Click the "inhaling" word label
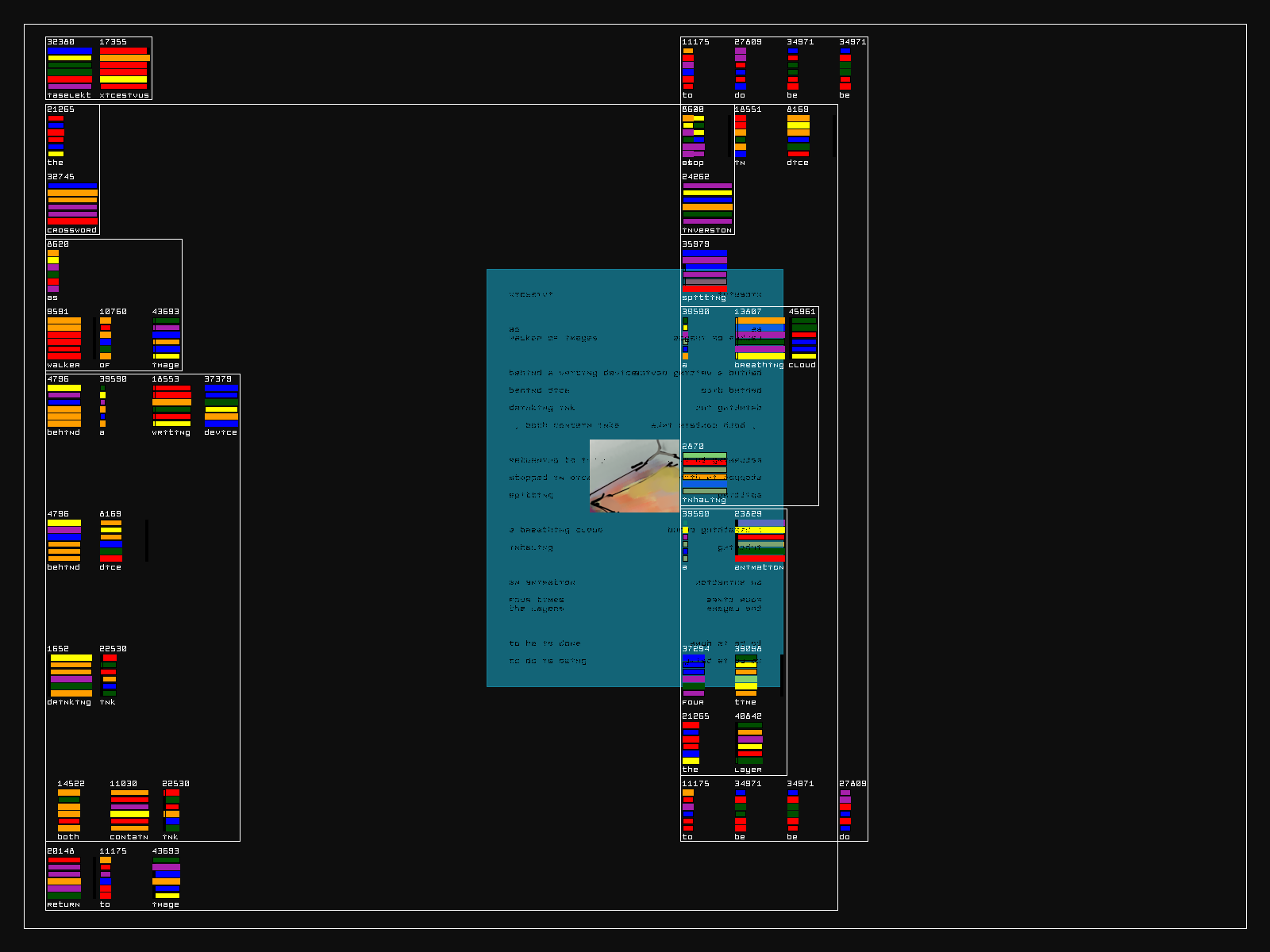This screenshot has width=1270, height=952. coord(703,501)
